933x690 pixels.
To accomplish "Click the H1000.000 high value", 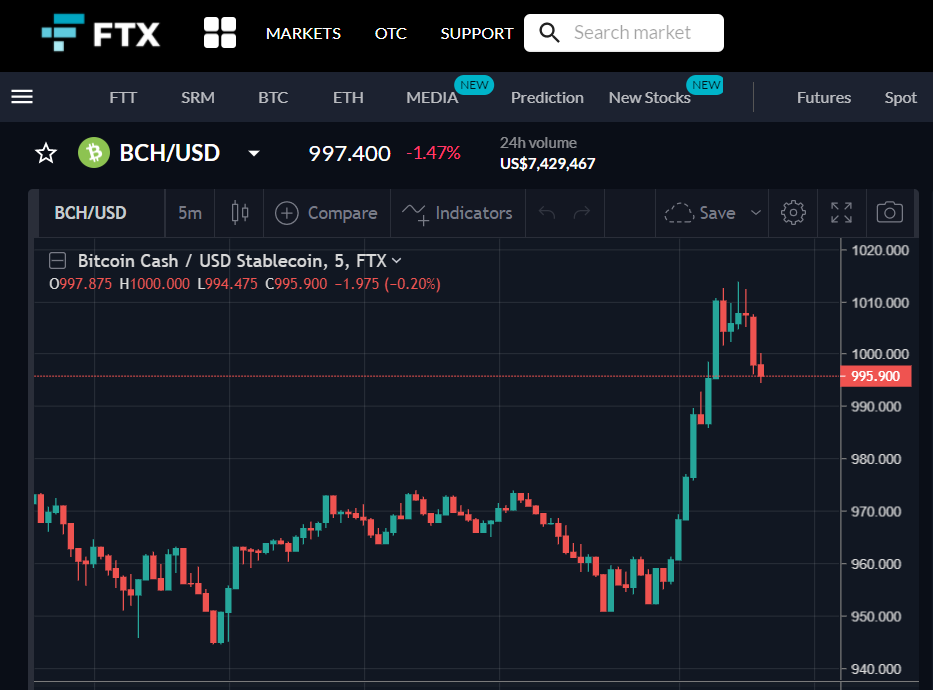I will pyautogui.click(x=155, y=284).
